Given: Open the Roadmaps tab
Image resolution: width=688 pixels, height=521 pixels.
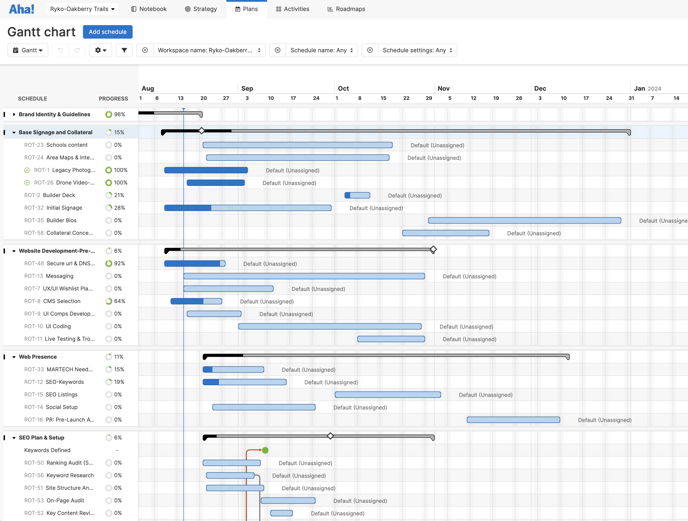Looking at the screenshot, I should [346, 9].
